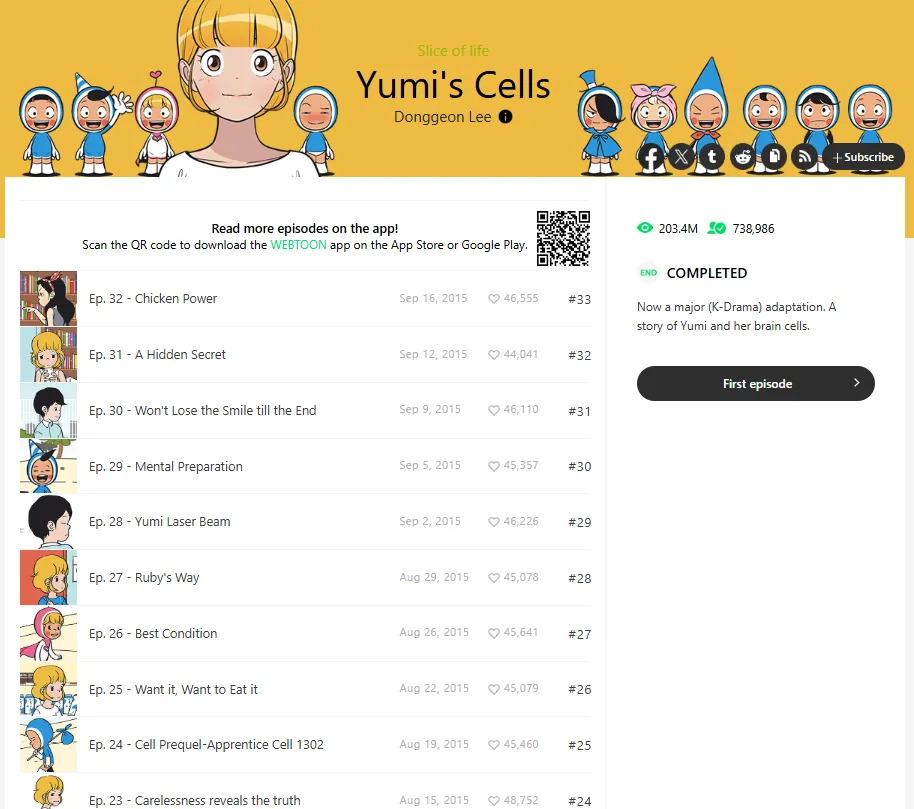Viewport: 914px width, 809px height.
Task: Open the RSS feed icon
Action: click(x=805, y=157)
